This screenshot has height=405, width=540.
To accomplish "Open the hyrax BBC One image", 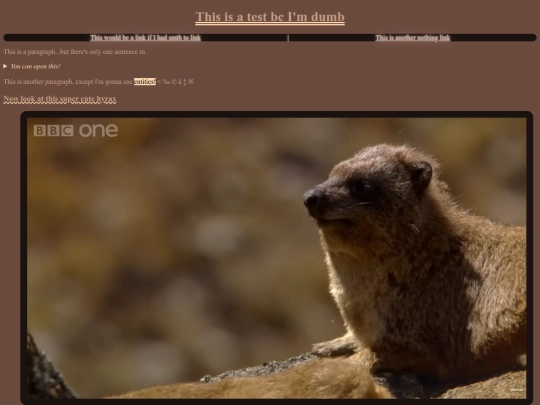I will [277, 258].
